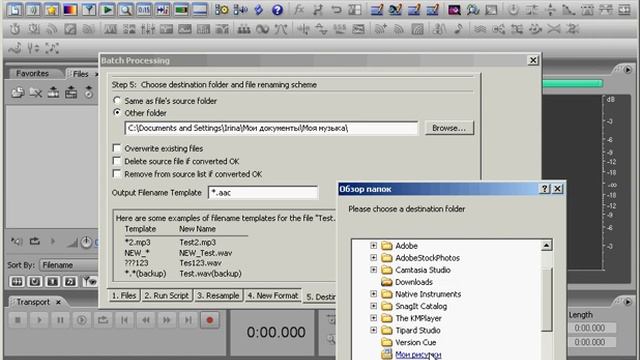
Task: Click the Output Filename Template field
Action: point(263,193)
